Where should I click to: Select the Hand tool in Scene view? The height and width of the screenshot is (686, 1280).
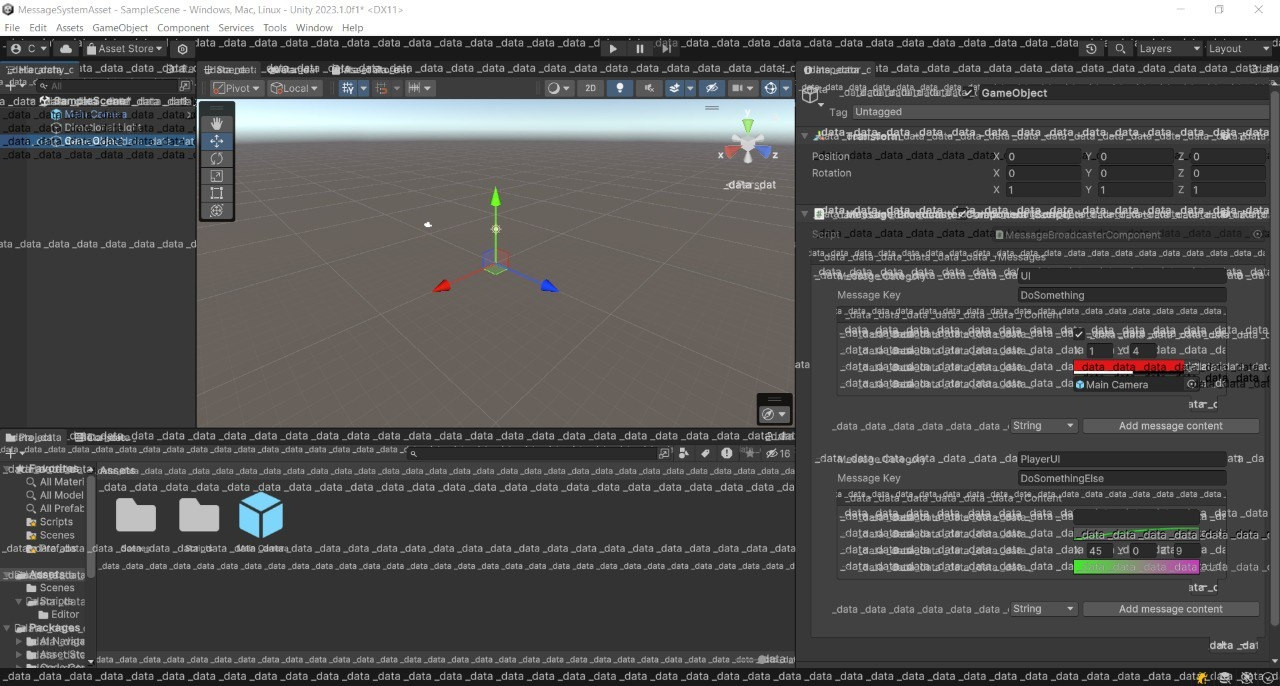[216, 123]
